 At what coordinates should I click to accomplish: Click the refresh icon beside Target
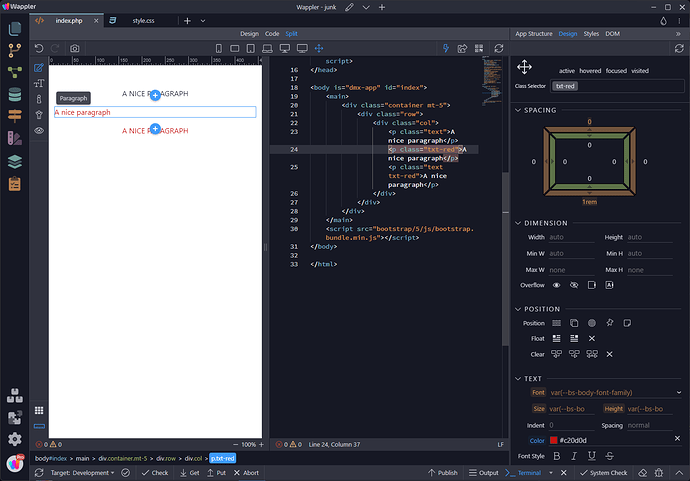(x=39, y=473)
